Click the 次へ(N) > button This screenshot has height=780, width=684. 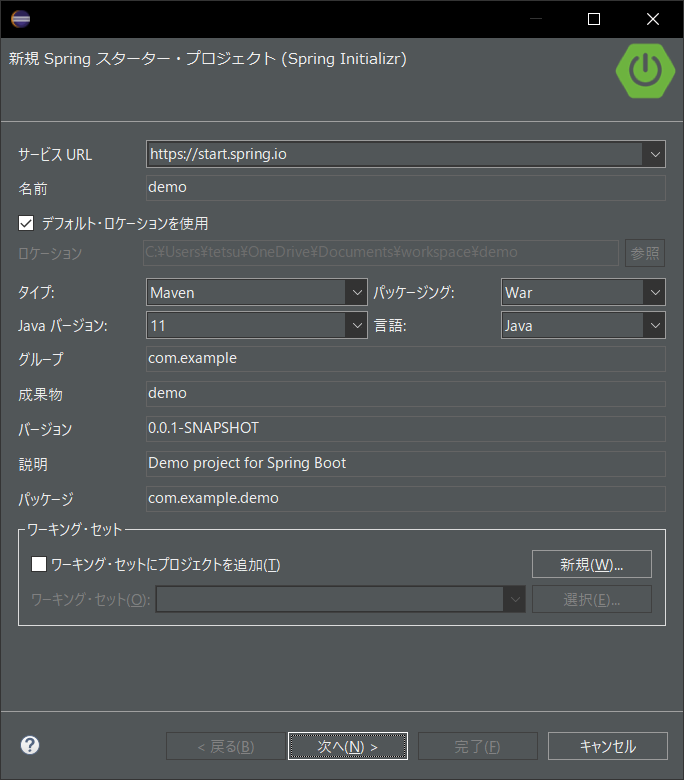(x=348, y=746)
